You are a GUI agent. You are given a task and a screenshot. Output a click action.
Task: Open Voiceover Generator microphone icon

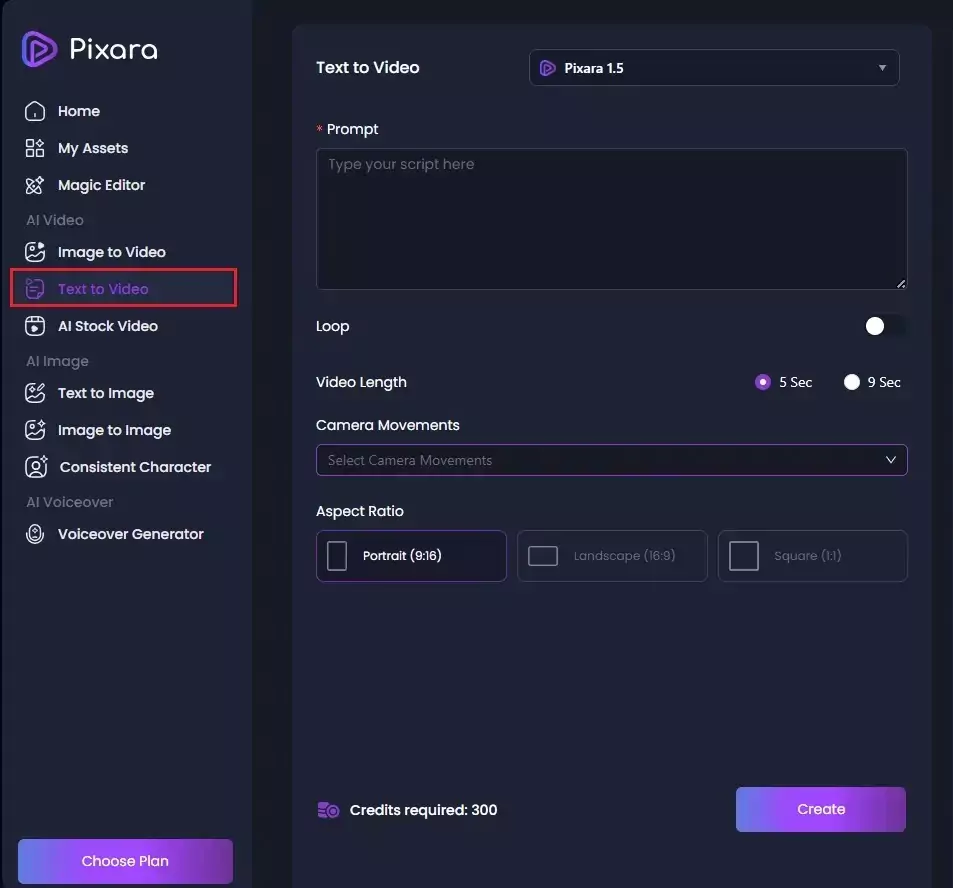tap(35, 534)
